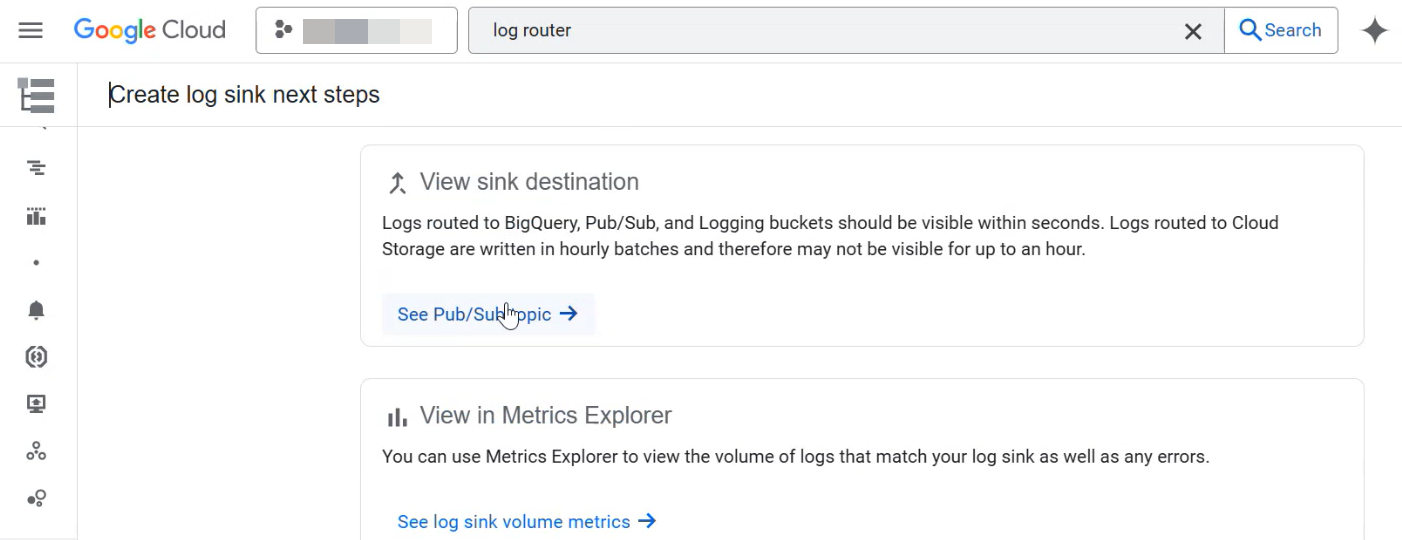Click the 'View sink destination' heading
Image resolution: width=1402 pixels, height=540 pixels.
click(528, 182)
